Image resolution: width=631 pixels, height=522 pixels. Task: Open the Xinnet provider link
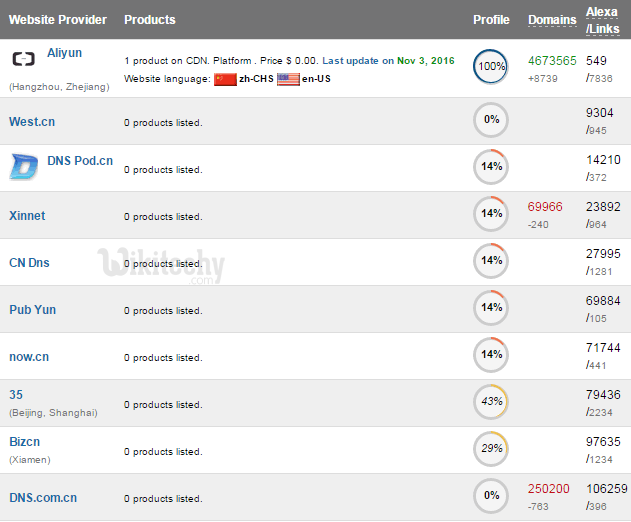click(x=27, y=216)
